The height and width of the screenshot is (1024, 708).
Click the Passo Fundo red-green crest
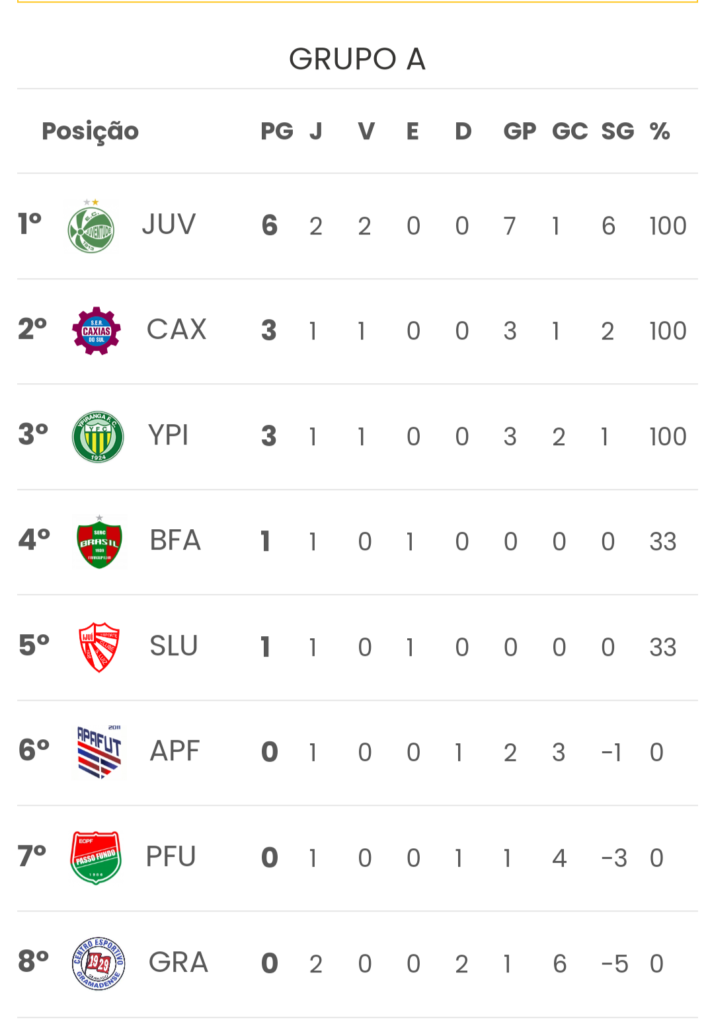pos(95,857)
